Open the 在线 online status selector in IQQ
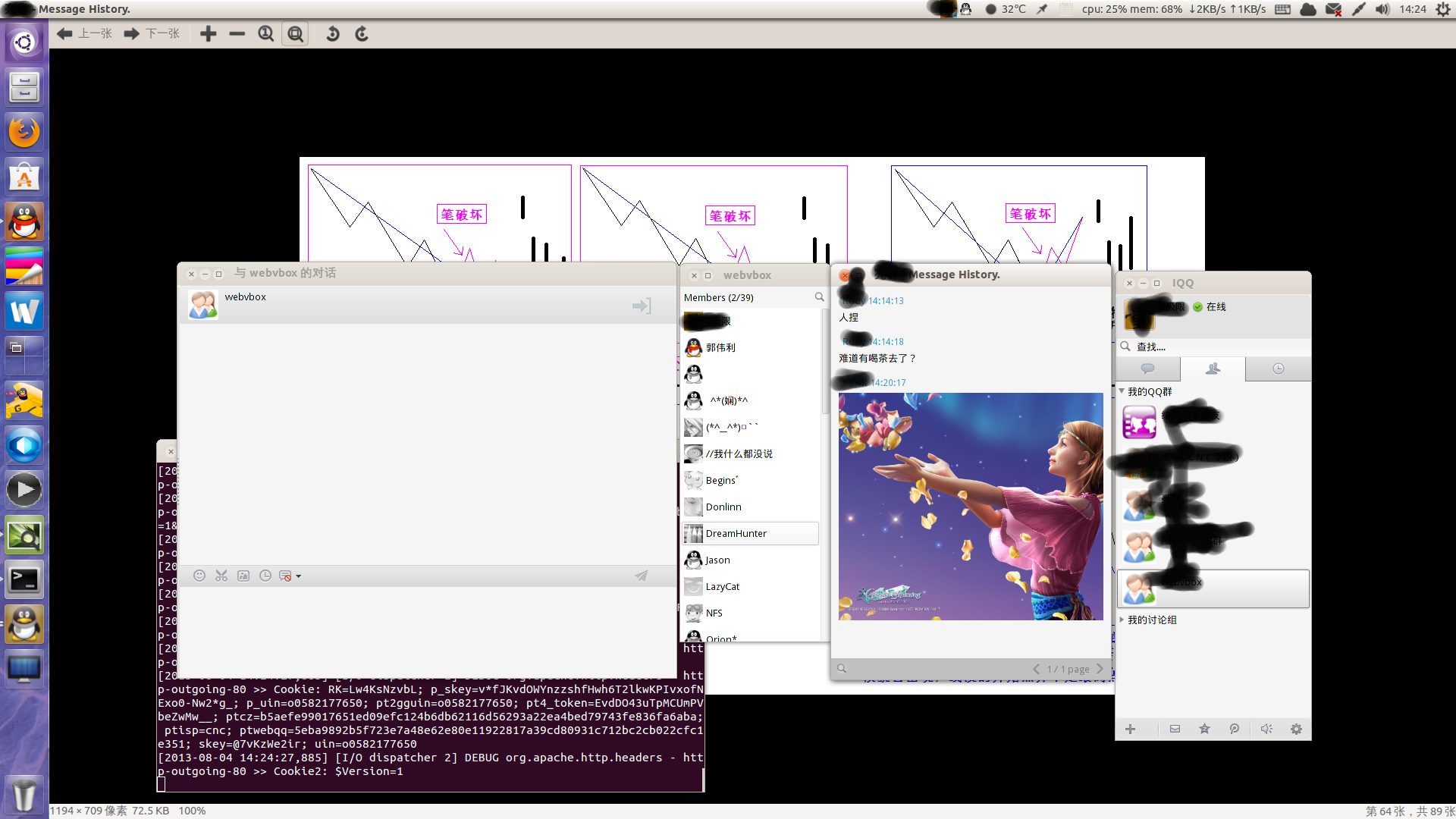Screen dimensions: 1456x819 pyautogui.click(x=1210, y=307)
